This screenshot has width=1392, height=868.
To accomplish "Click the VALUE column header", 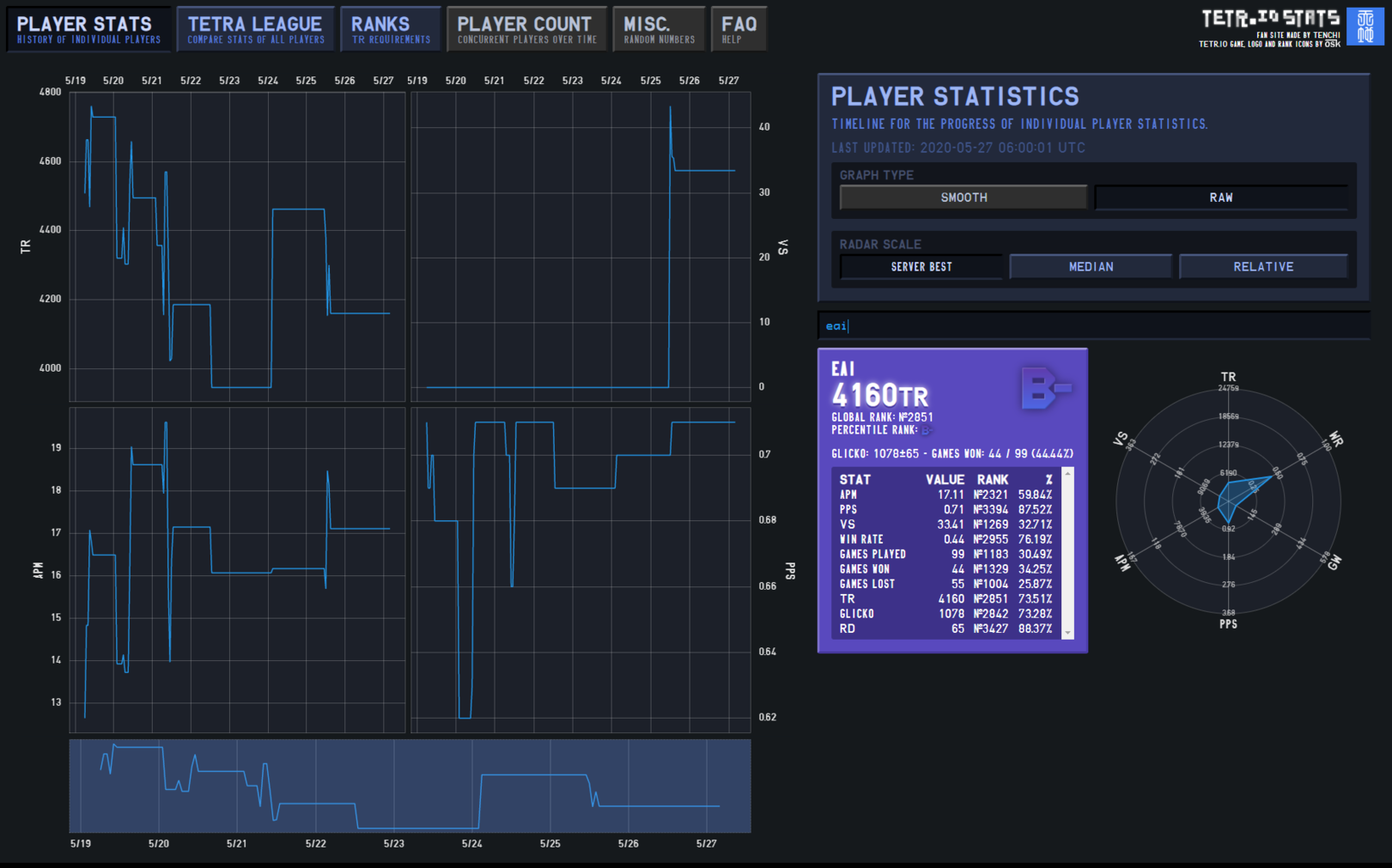I will (x=945, y=480).
